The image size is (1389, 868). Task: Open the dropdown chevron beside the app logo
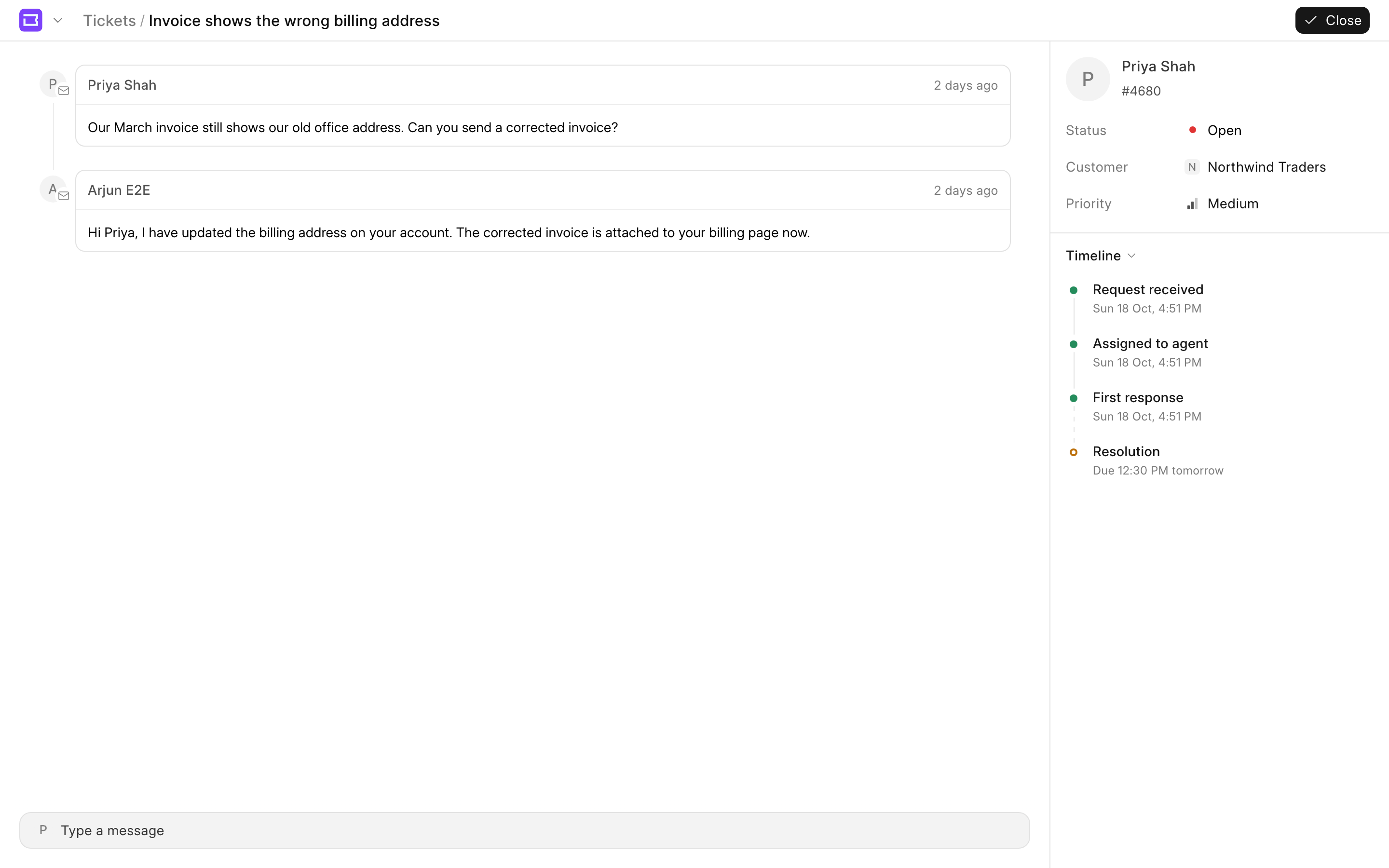[x=58, y=21]
